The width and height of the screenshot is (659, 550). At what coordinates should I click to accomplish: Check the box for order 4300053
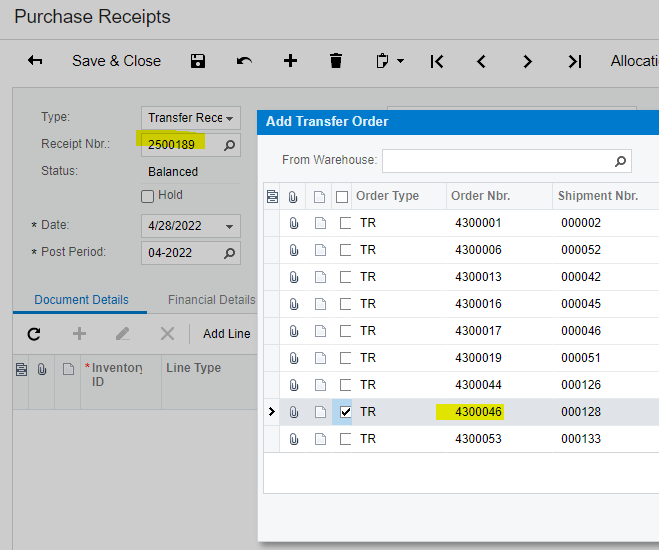pyautogui.click(x=345, y=439)
